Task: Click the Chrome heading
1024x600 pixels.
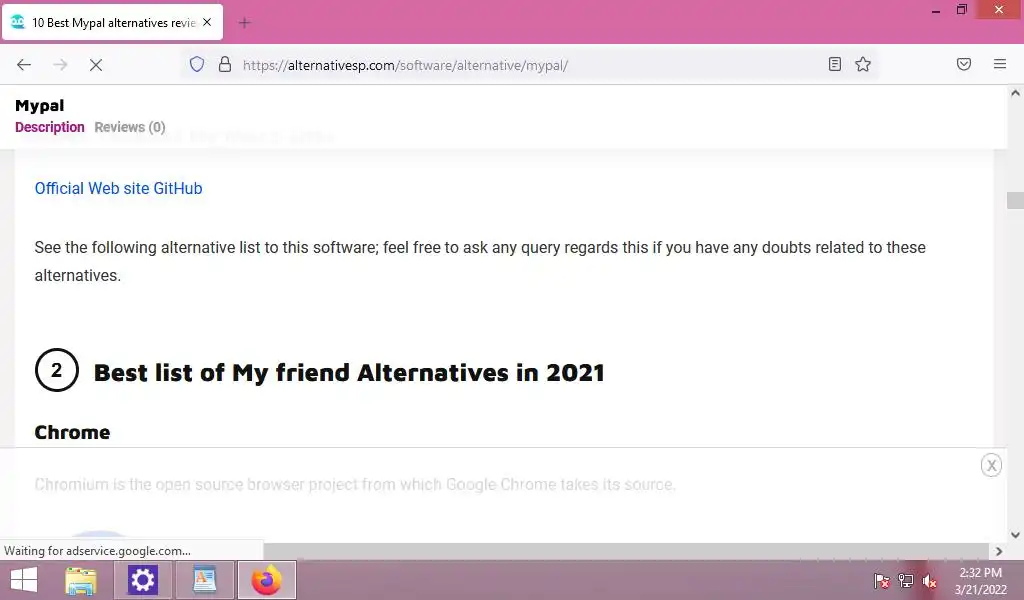Action: tap(72, 432)
